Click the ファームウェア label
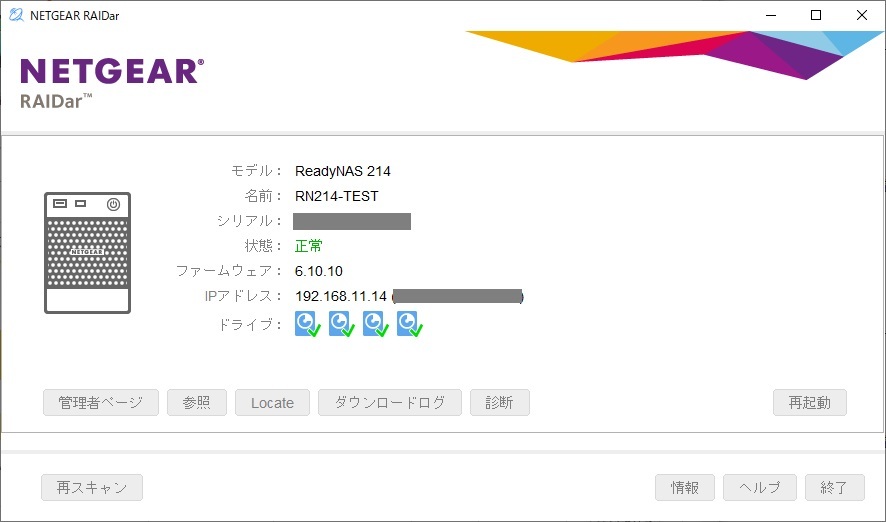886x522 pixels. [228, 271]
